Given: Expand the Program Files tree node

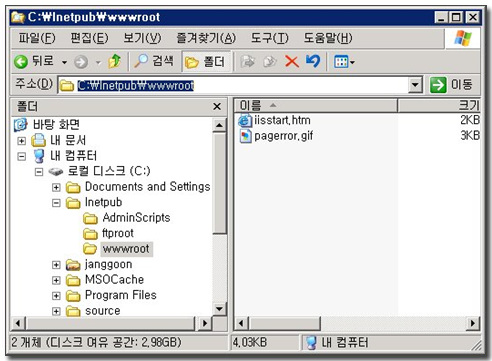Looking at the screenshot, I should 56,296.
